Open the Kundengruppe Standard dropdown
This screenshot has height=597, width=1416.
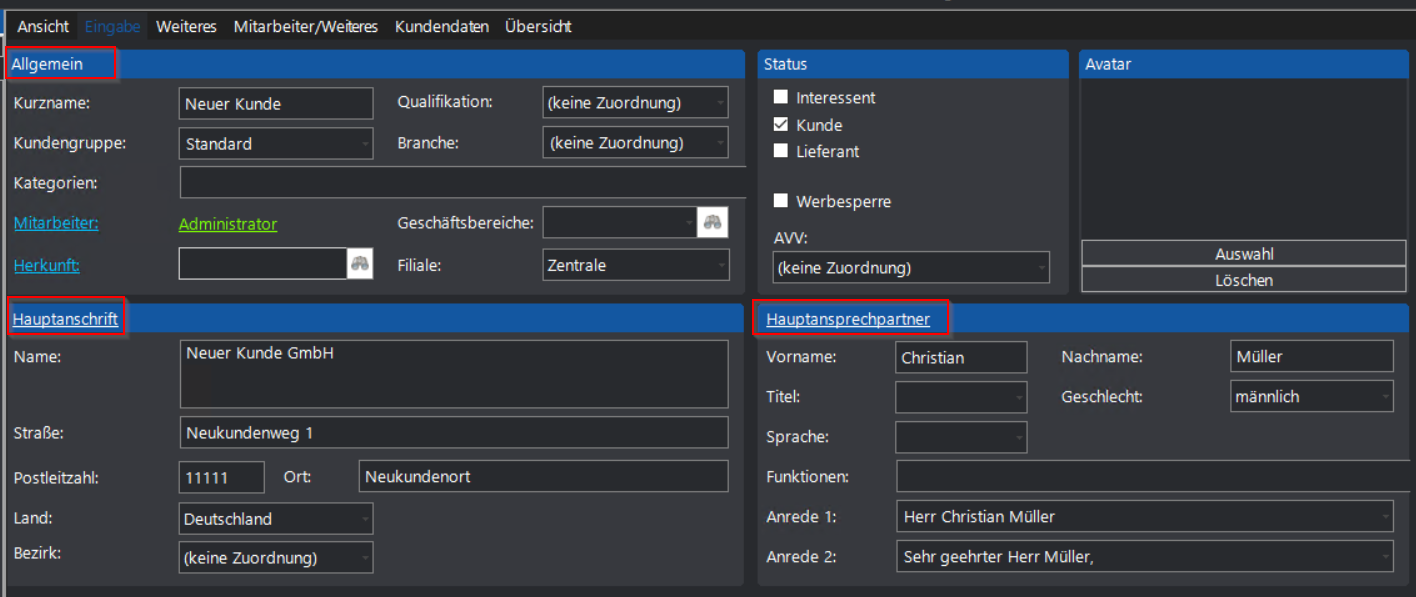coord(276,143)
